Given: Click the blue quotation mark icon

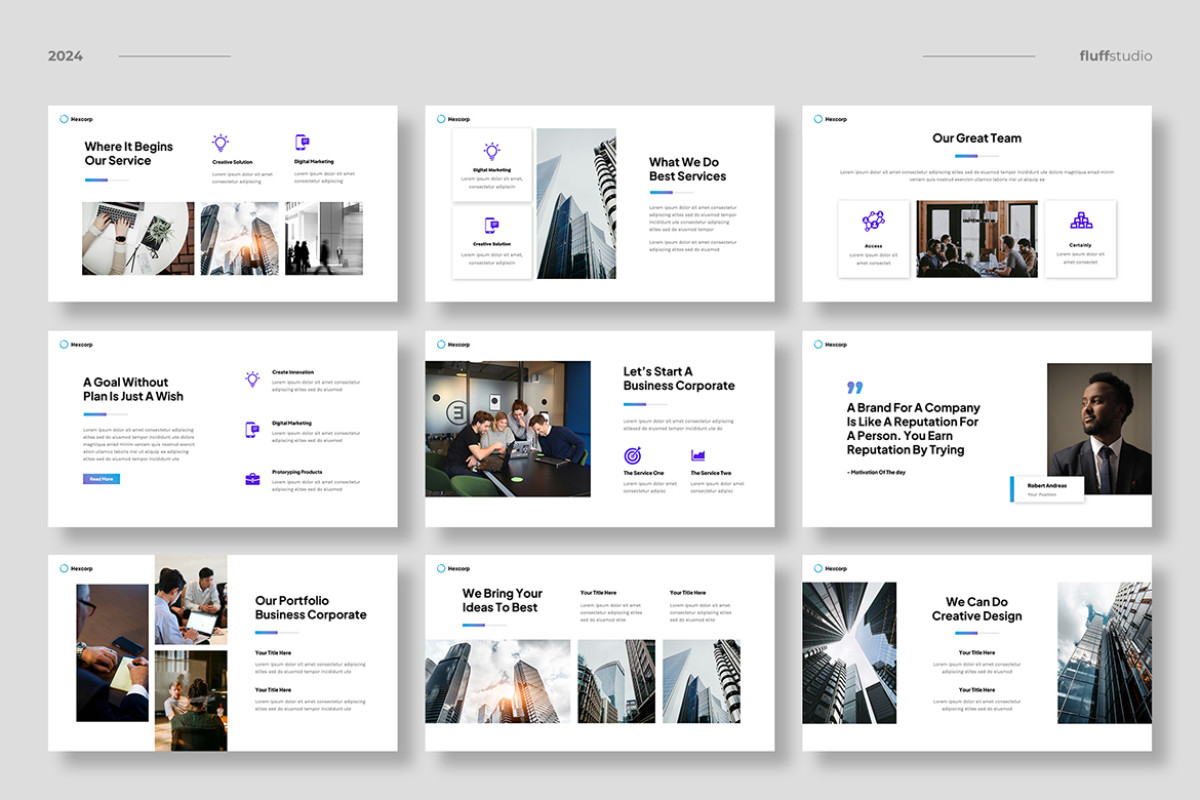Looking at the screenshot, I should pyautogui.click(x=854, y=387).
